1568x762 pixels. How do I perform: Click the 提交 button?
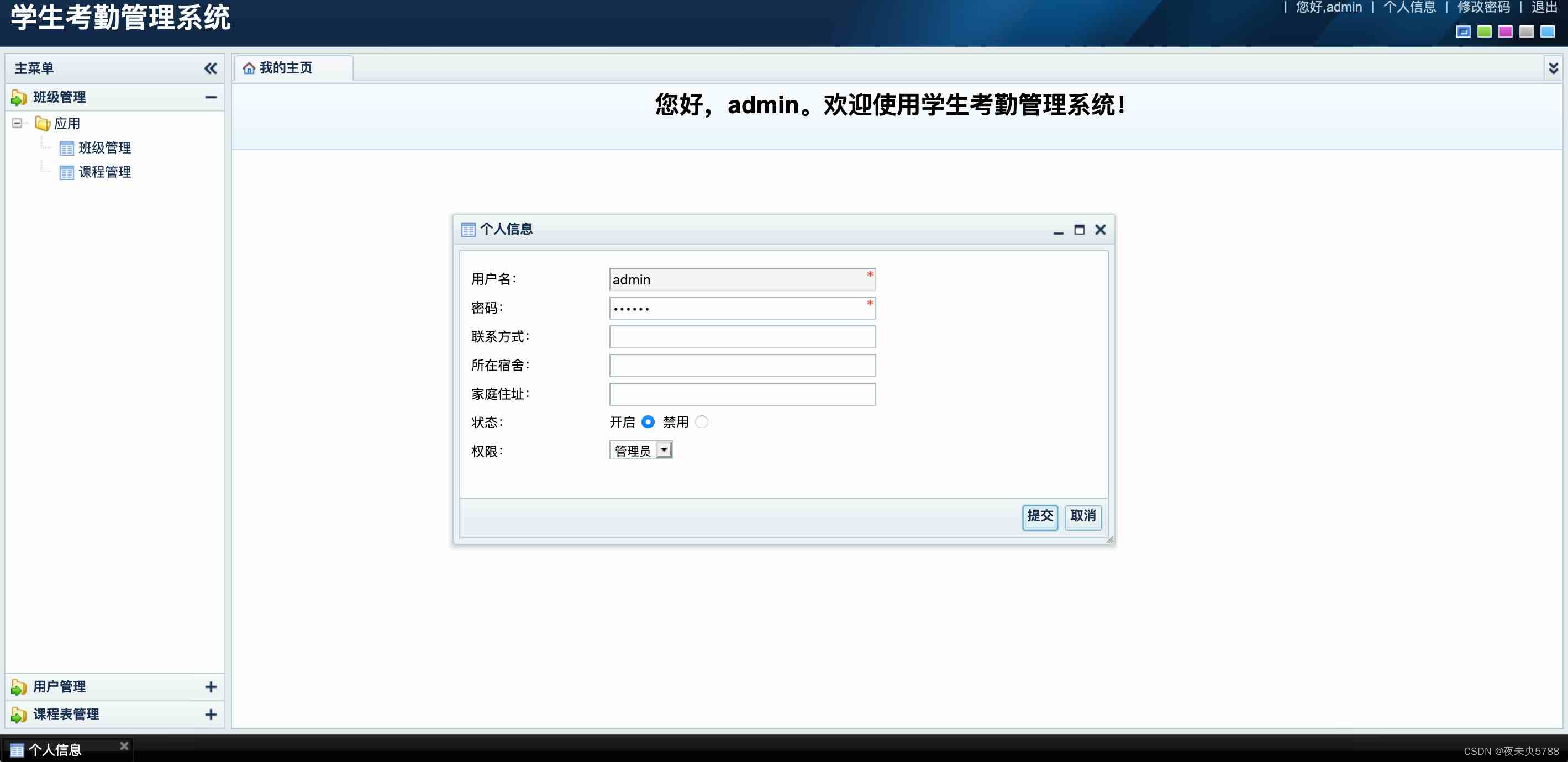coord(1040,516)
